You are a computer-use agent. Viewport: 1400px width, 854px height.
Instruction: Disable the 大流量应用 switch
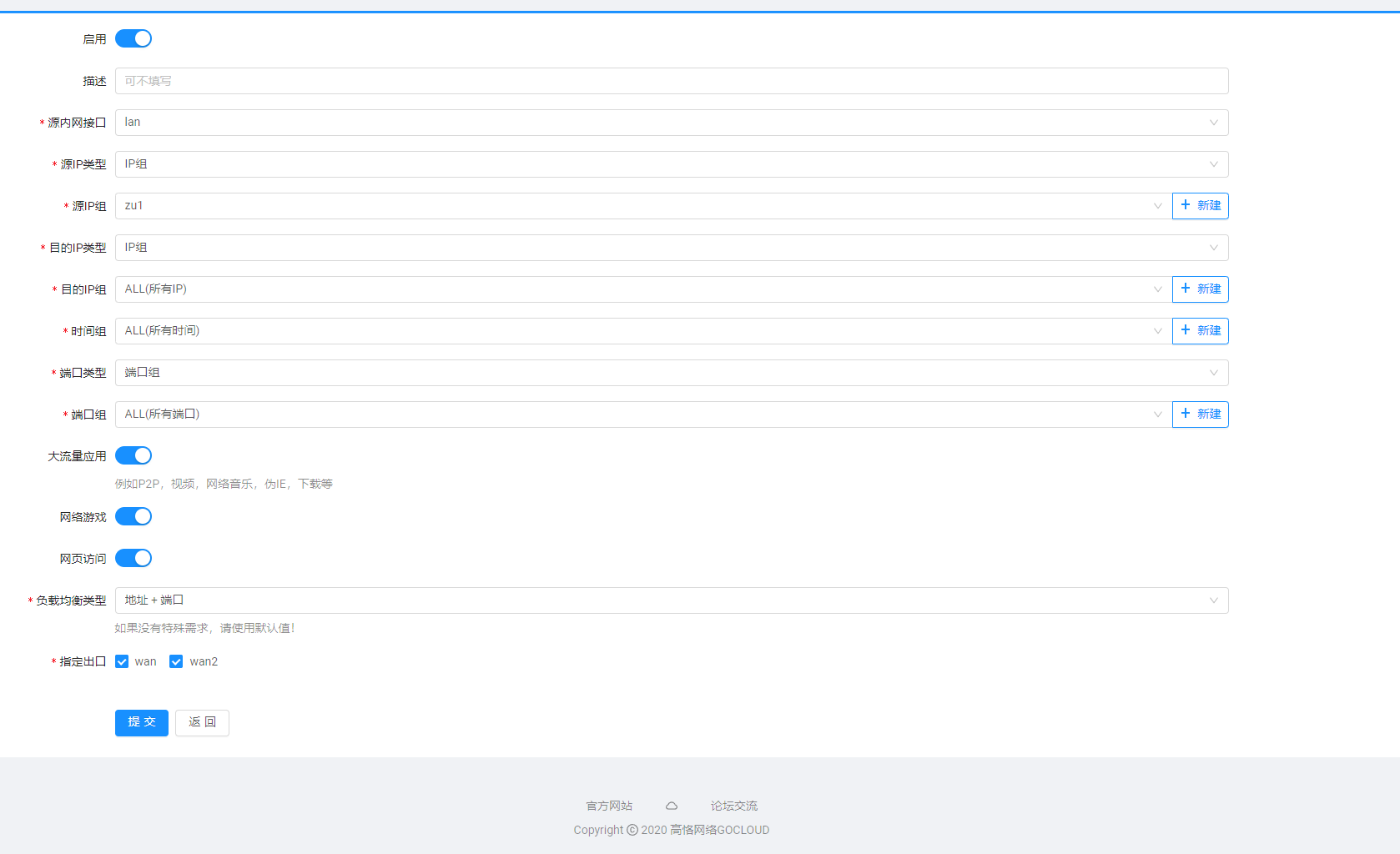point(133,455)
